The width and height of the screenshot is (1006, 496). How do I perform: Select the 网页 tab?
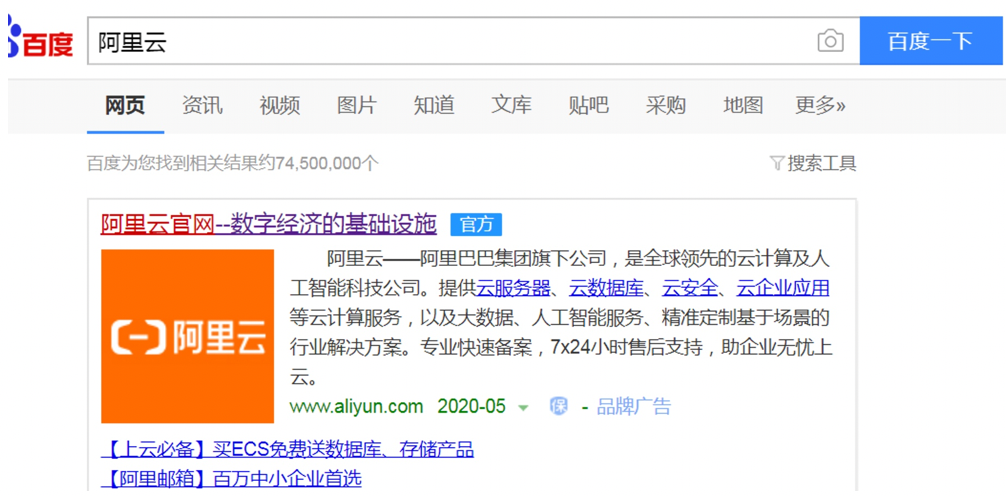click(x=125, y=105)
